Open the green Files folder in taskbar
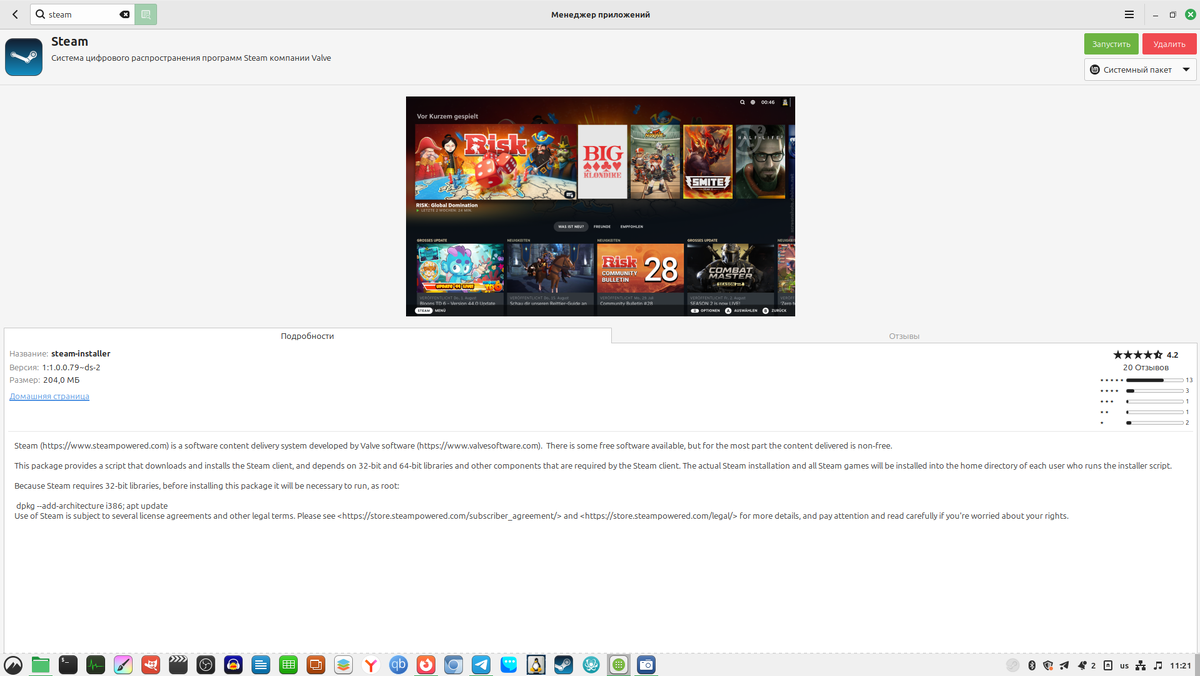The image size is (1200, 676). click(40, 664)
